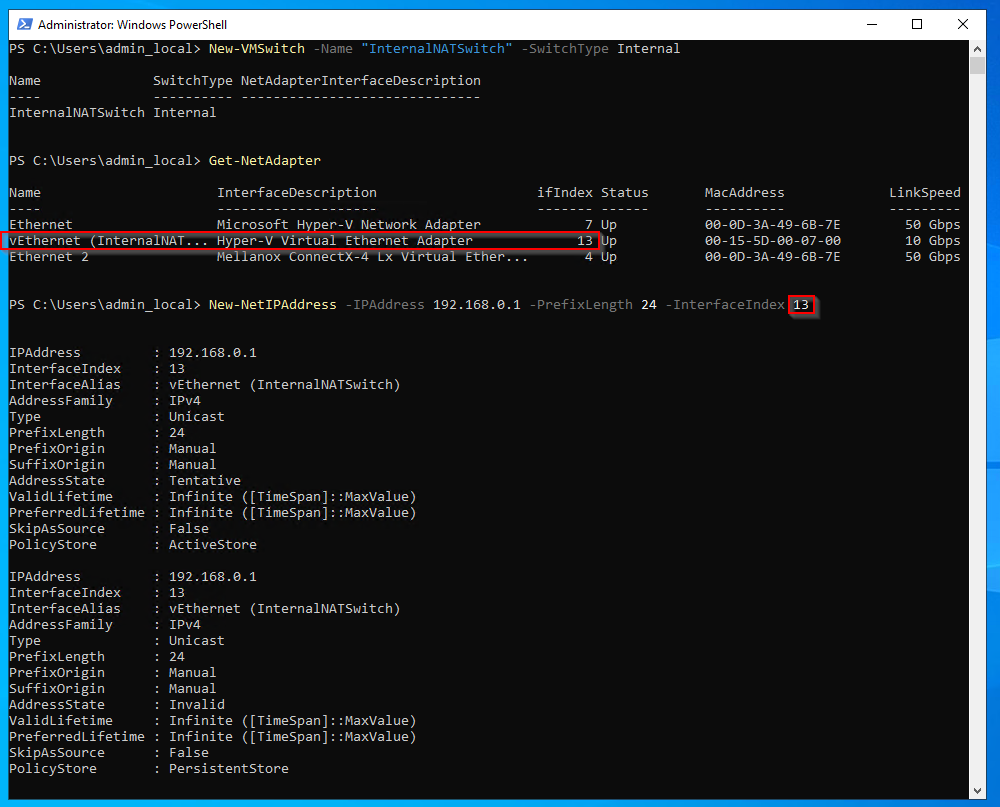Click the "10 Gbps" link speed value
The image size is (1000, 807).
click(932, 241)
